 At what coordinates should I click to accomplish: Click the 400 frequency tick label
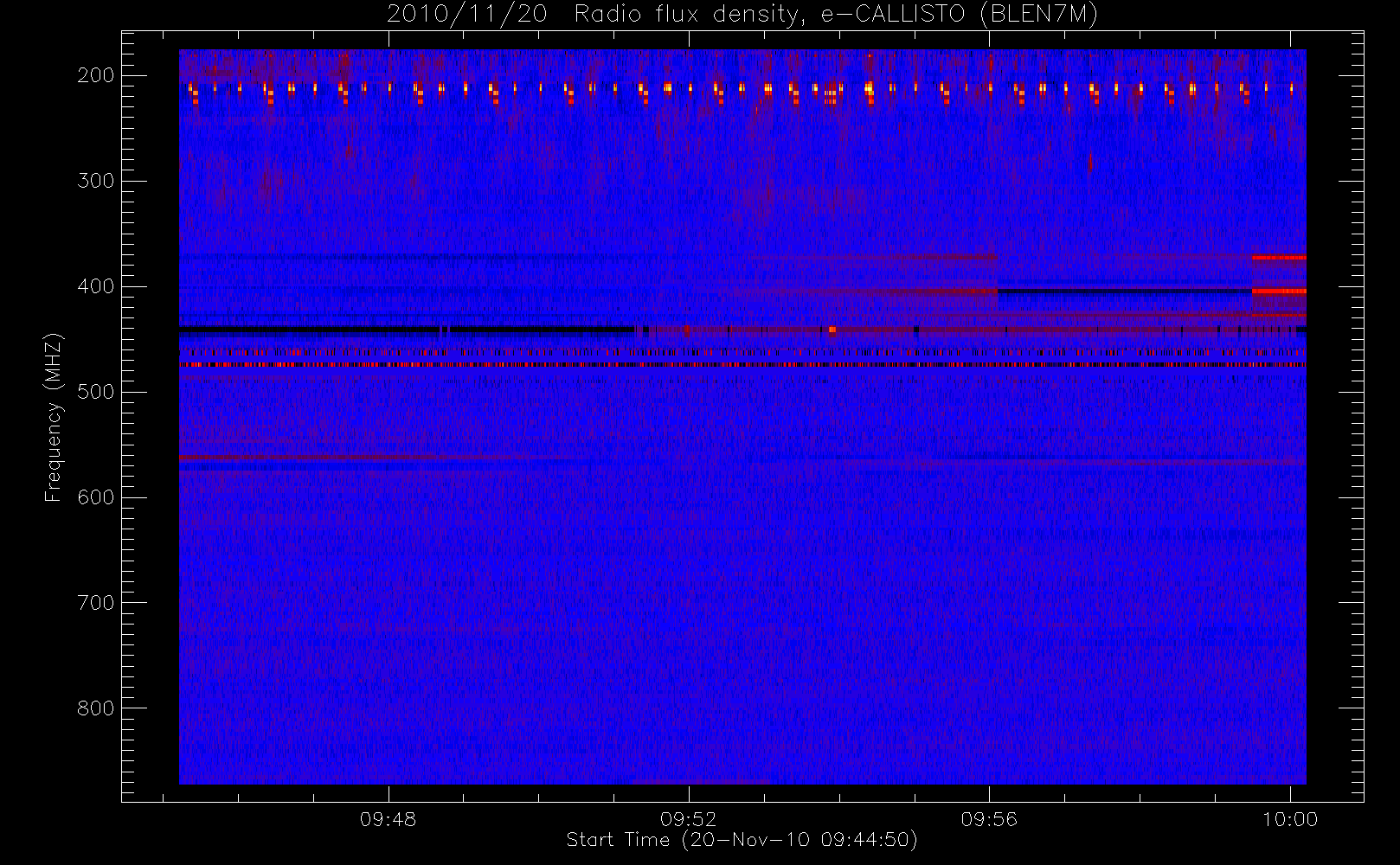tap(96, 286)
